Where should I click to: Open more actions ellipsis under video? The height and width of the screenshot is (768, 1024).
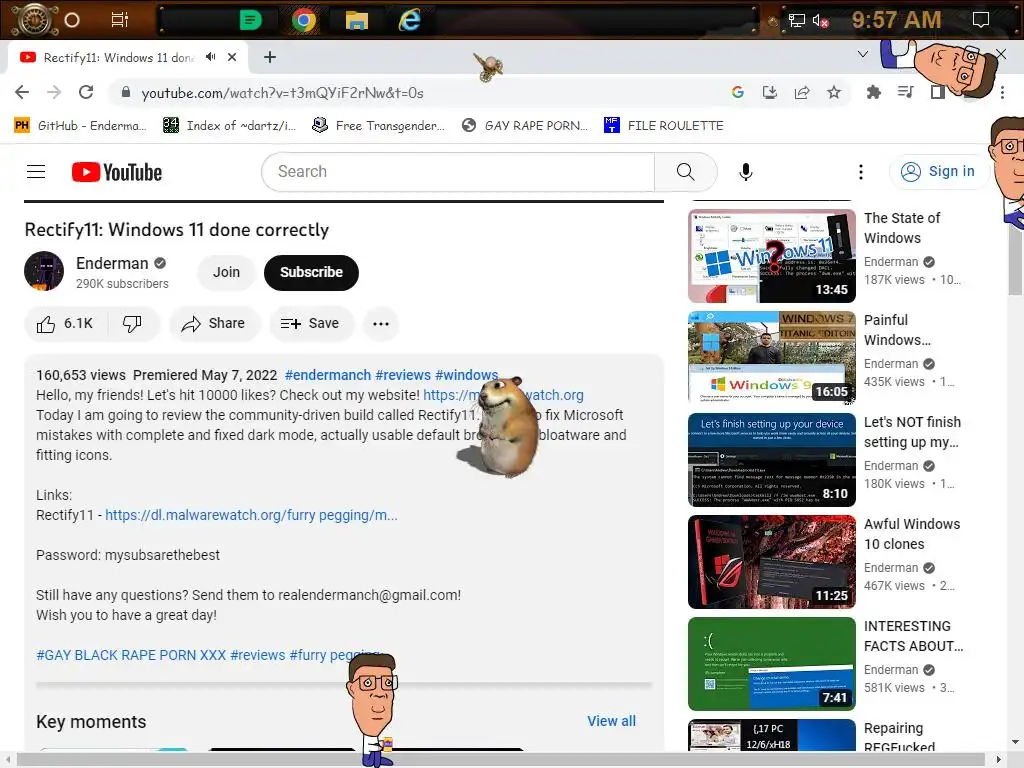click(x=381, y=324)
